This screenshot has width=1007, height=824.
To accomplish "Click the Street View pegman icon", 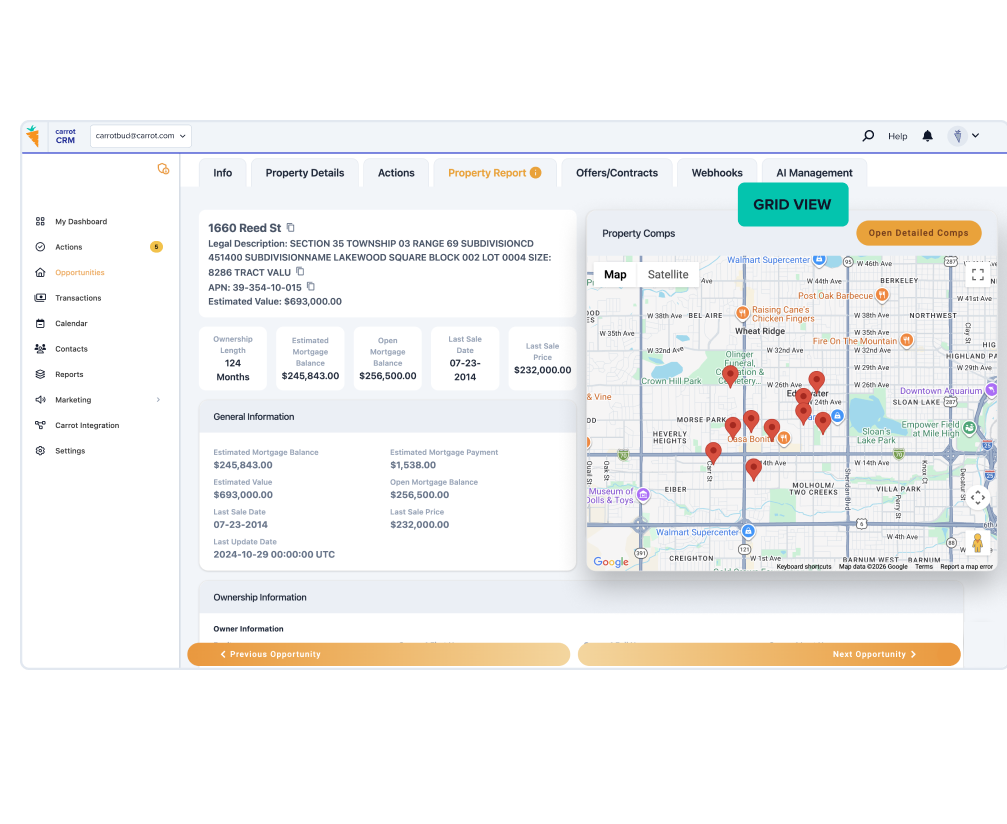I will click(977, 543).
